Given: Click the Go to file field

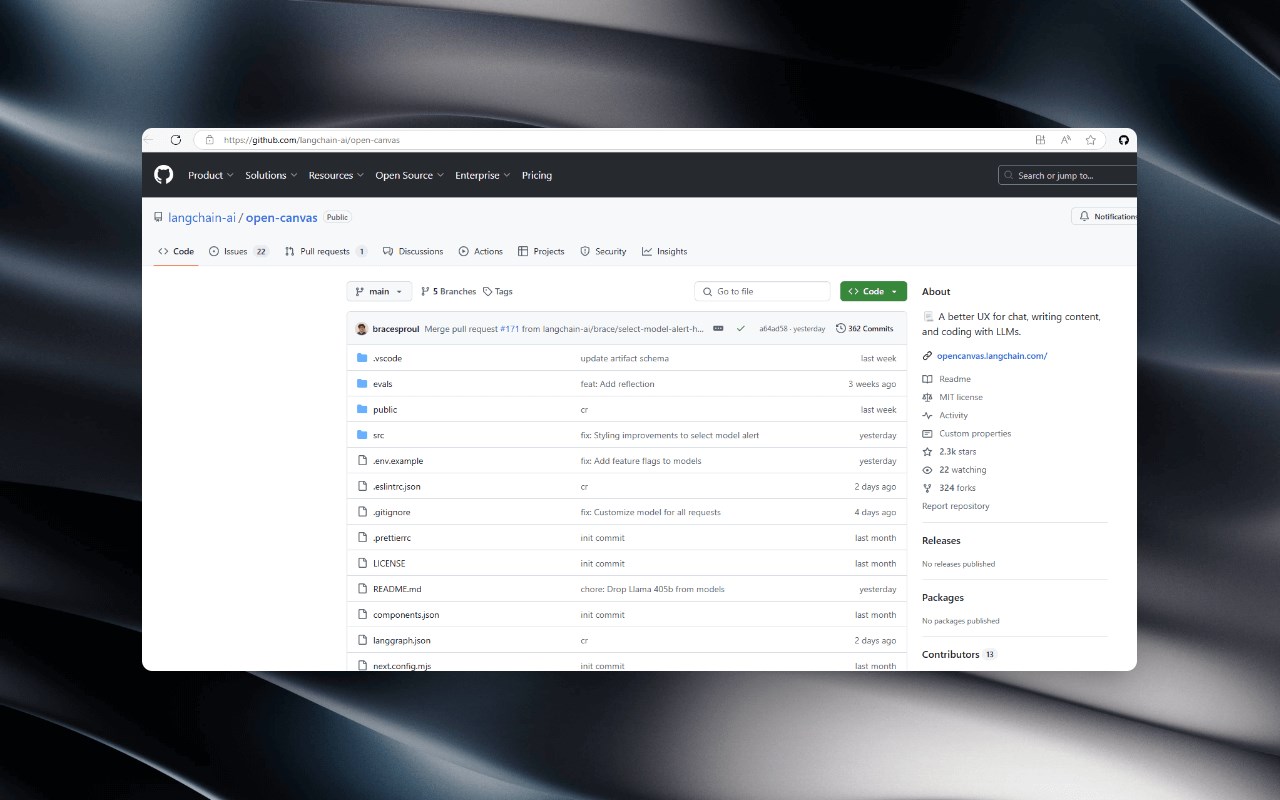Looking at the screenshot, I should click(x=762, y=291).
